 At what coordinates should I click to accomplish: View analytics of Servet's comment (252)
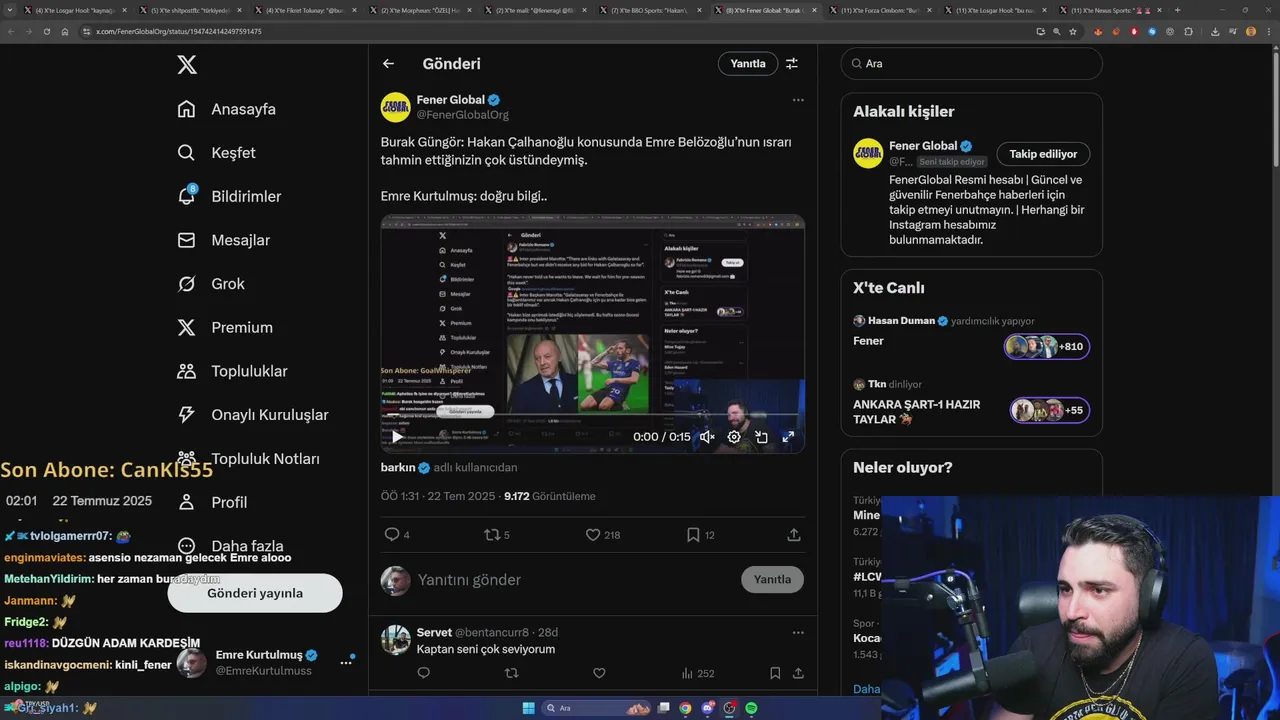[698, 673]
